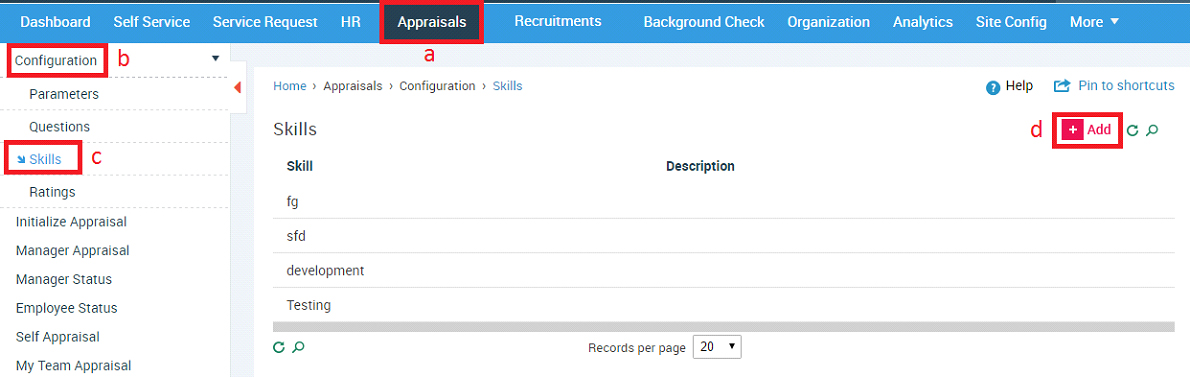Open Ratings in the sidebar
Screen dimensions: 1190x377
[52, 192]
